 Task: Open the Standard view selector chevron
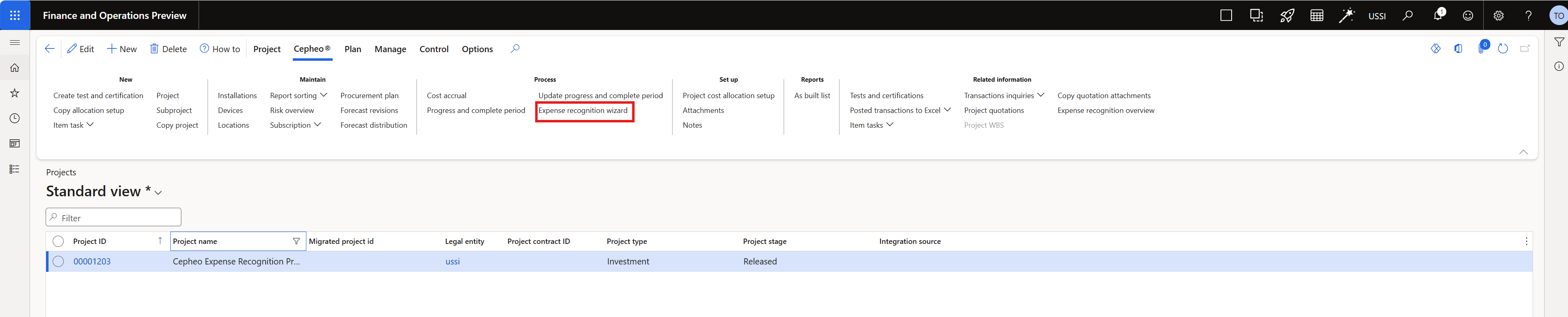[x=158, y=193]
